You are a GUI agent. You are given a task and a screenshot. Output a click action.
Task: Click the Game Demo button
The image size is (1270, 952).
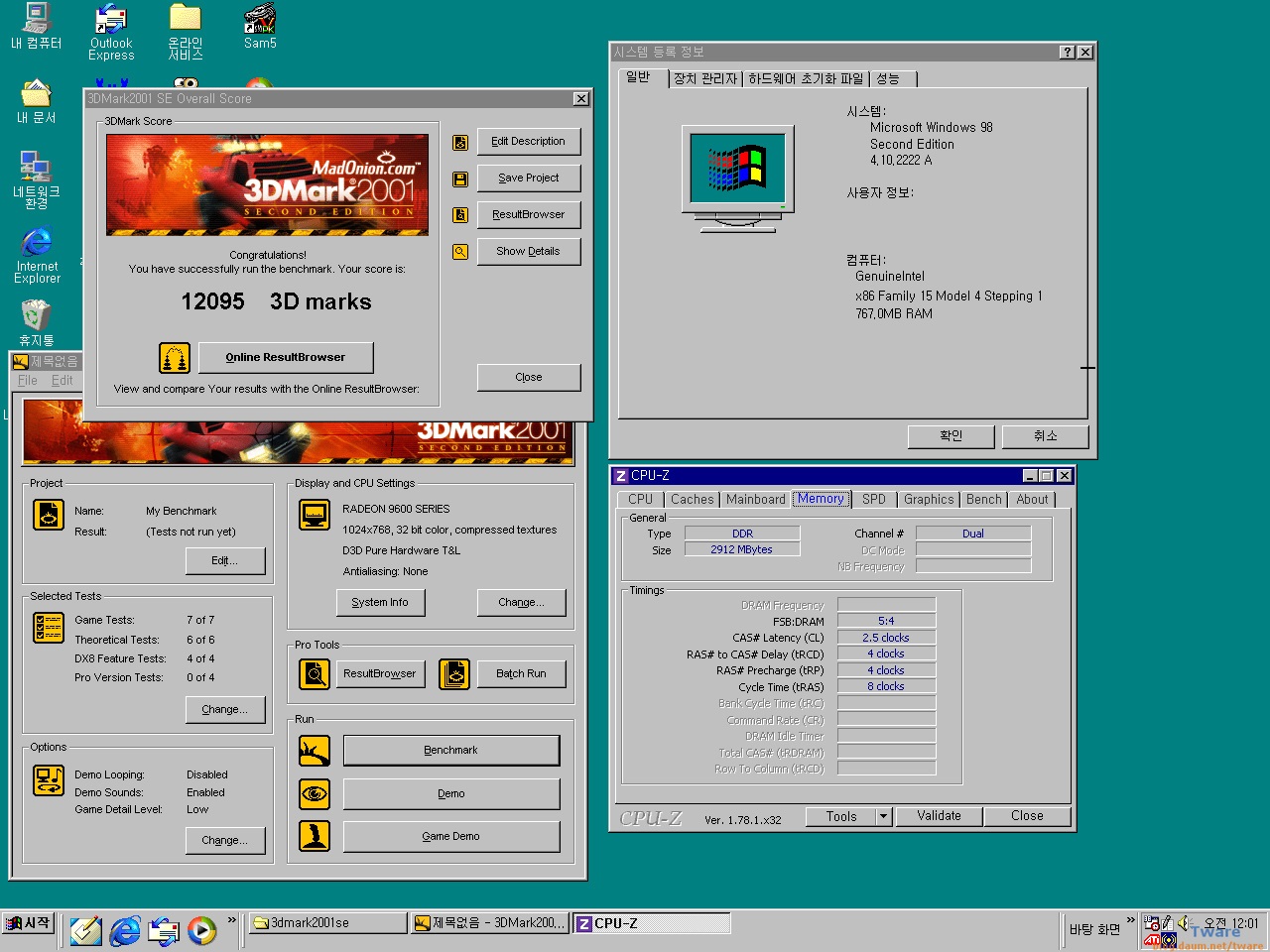coord(451,837)
